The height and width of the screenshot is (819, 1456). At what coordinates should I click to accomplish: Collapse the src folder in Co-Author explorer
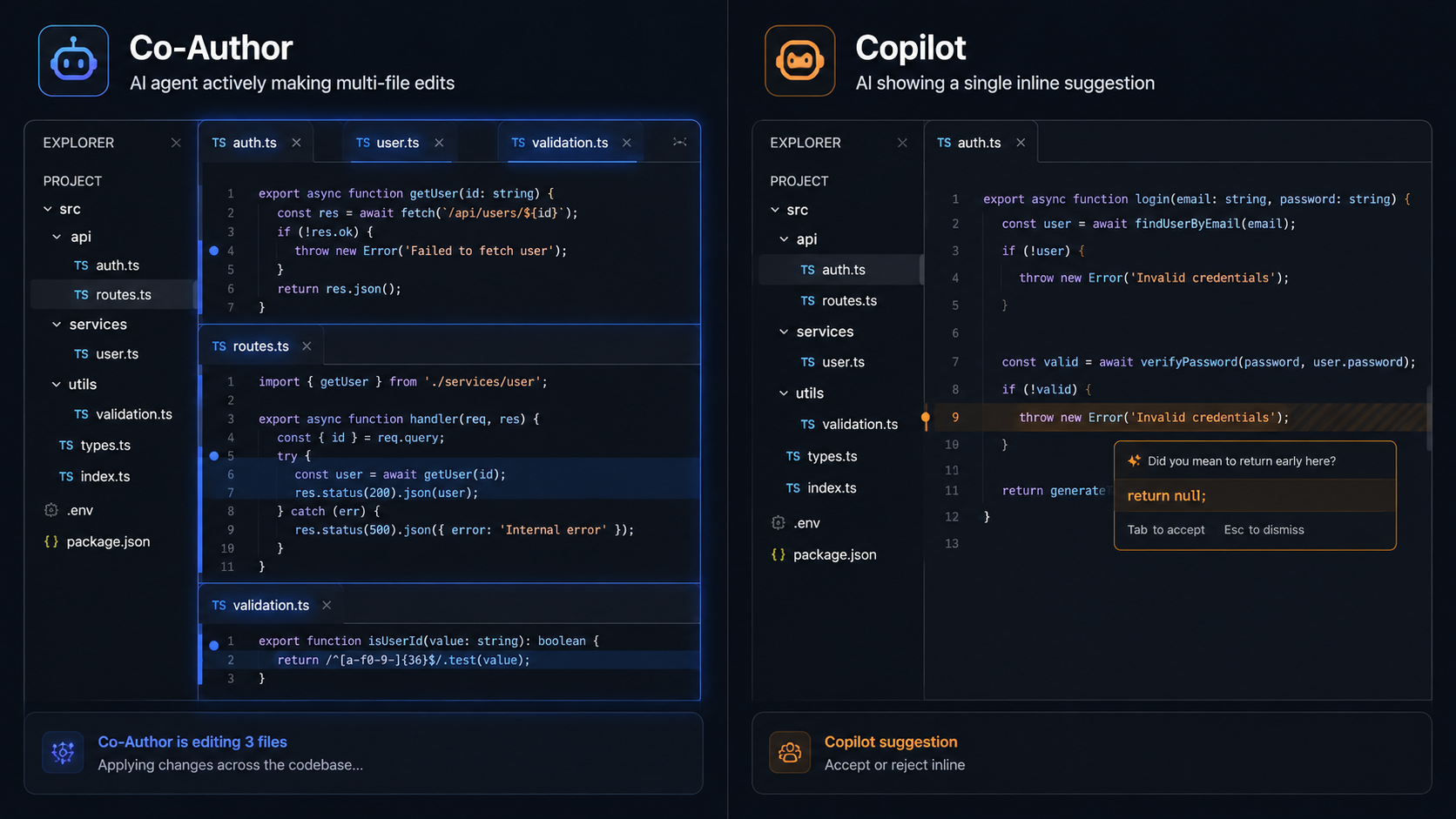48,209
